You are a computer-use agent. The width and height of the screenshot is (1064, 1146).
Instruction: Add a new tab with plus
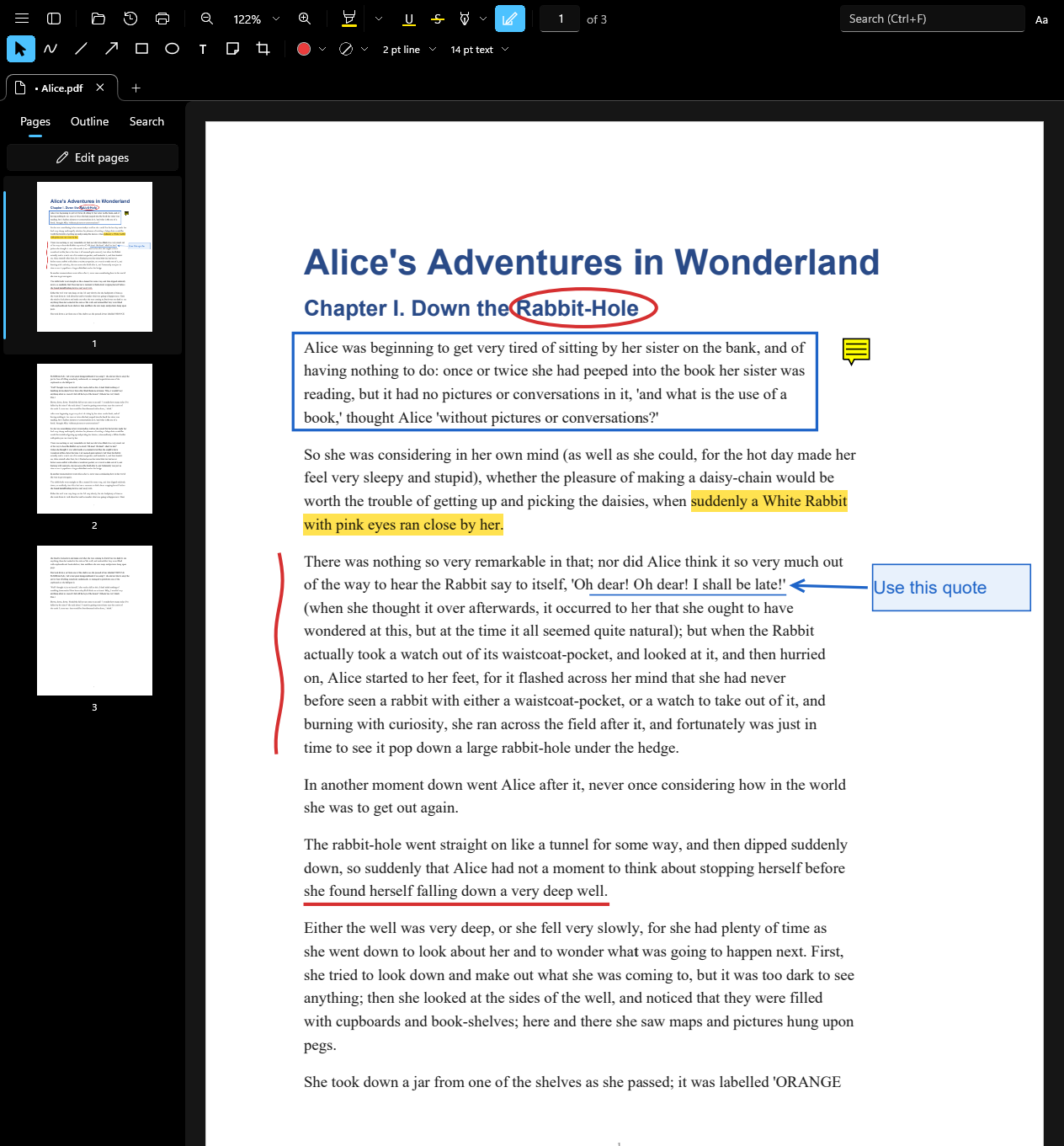136,88
